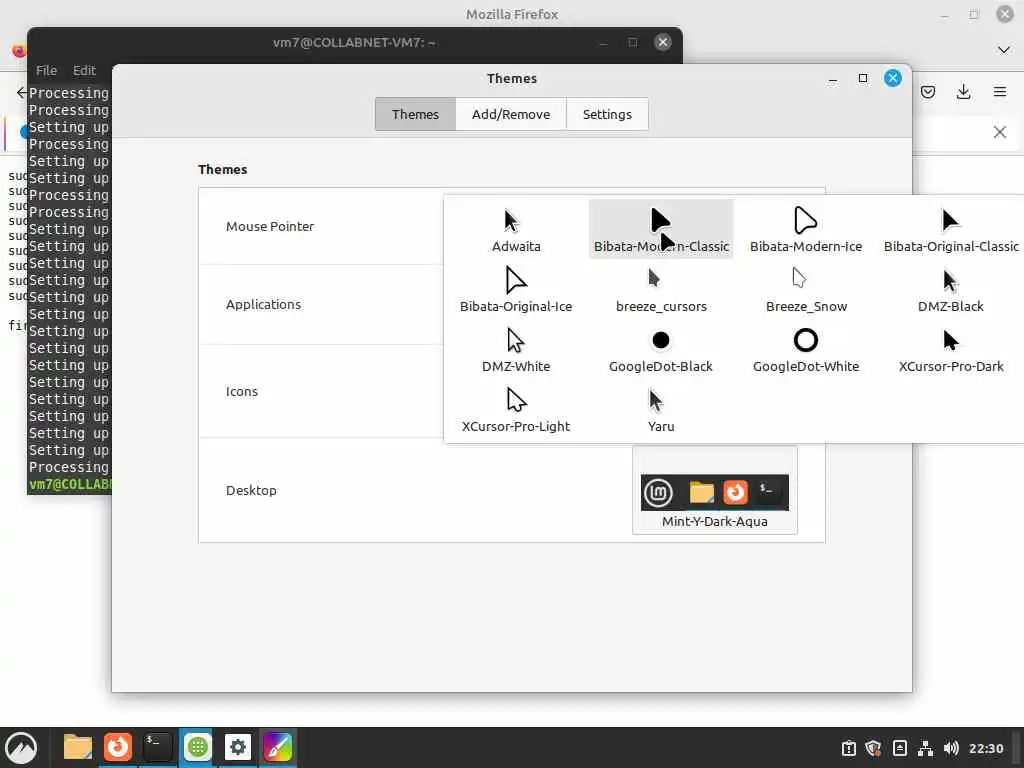Close the terminal window
The width and height of the screenshot is (1024, 768).
click(663, 42)
